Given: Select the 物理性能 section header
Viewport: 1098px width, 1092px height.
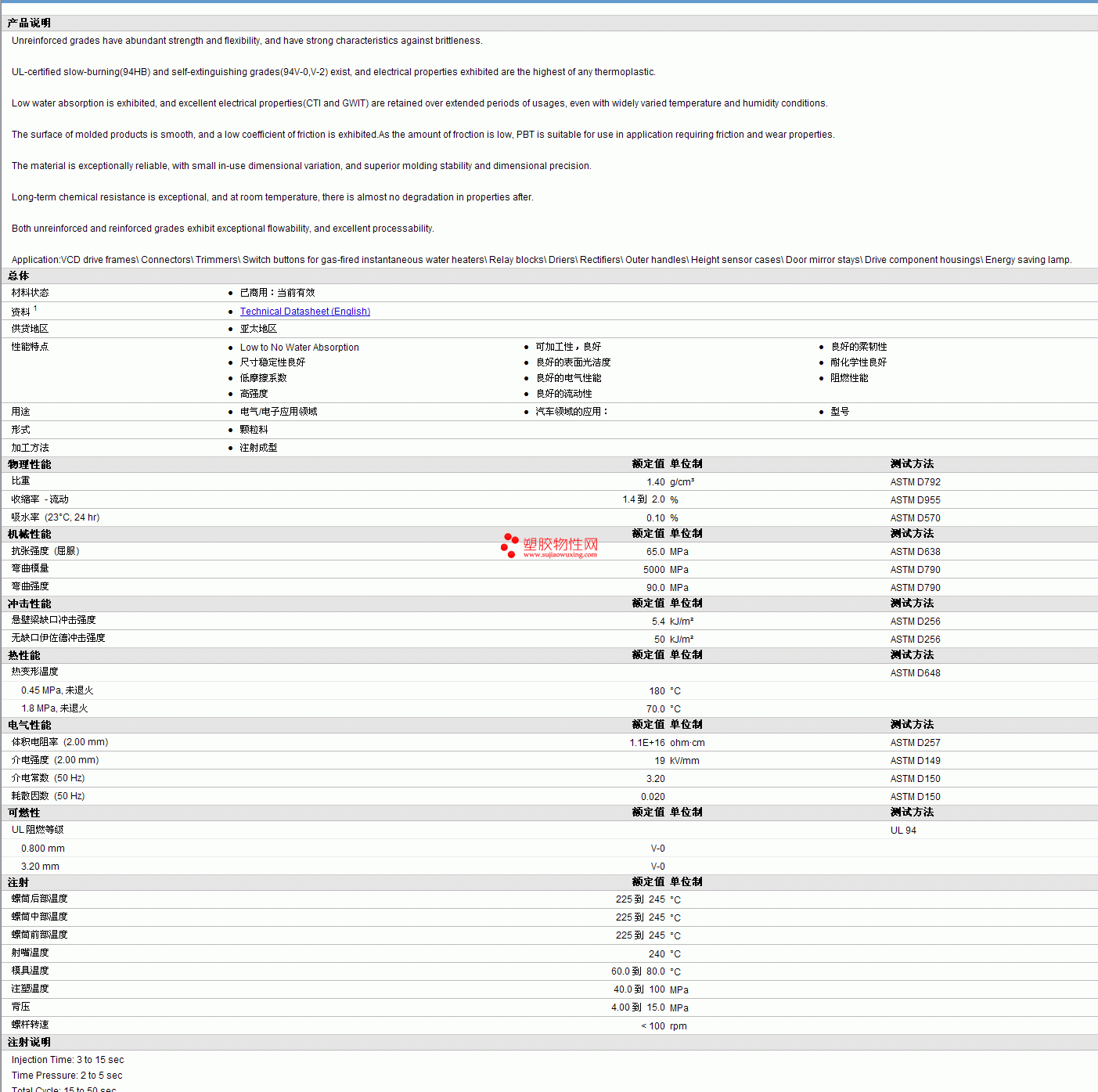Looking at the screenshot, I should tap(29, 465).
